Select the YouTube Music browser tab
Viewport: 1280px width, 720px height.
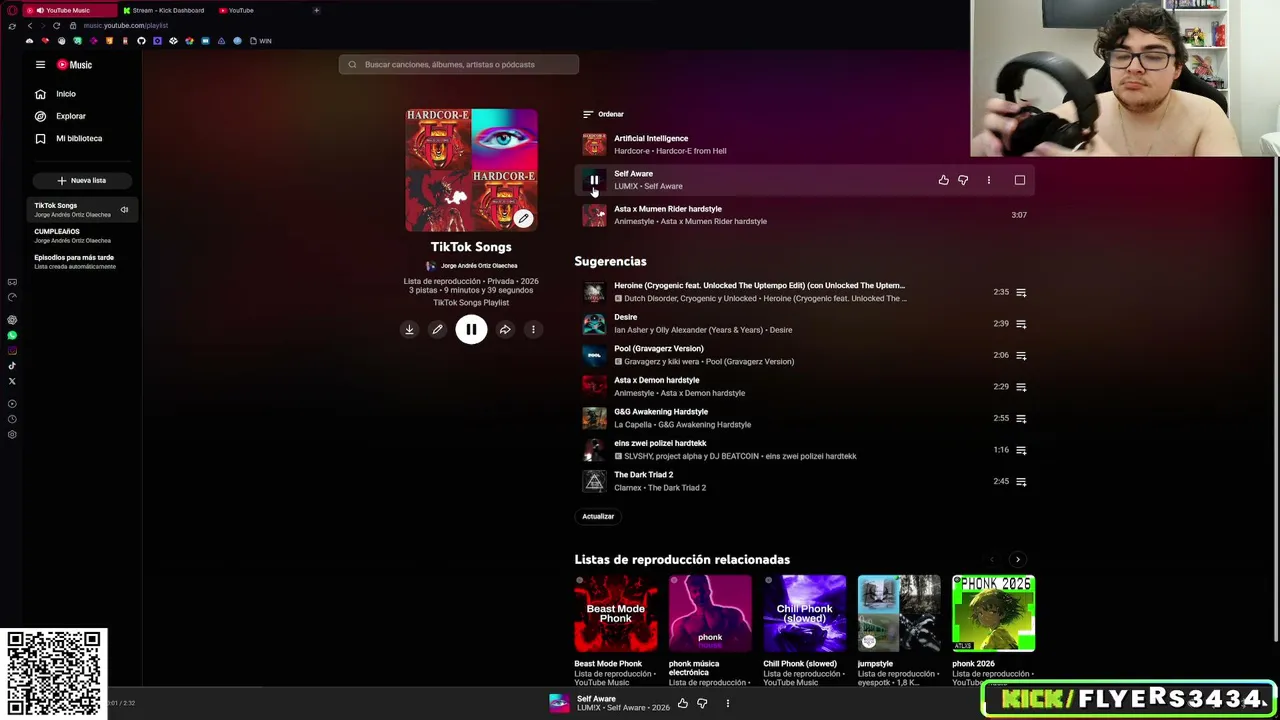click(x=68, y=10)
